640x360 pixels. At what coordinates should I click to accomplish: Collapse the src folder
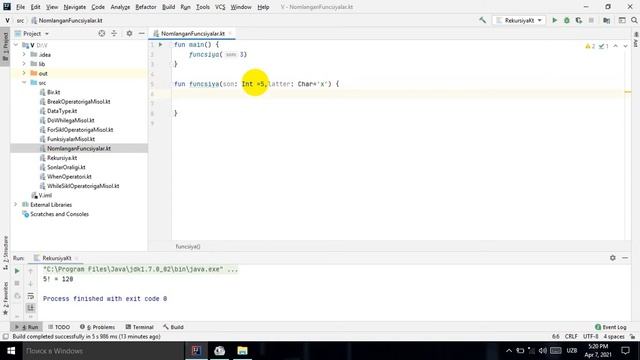[24, 82]
